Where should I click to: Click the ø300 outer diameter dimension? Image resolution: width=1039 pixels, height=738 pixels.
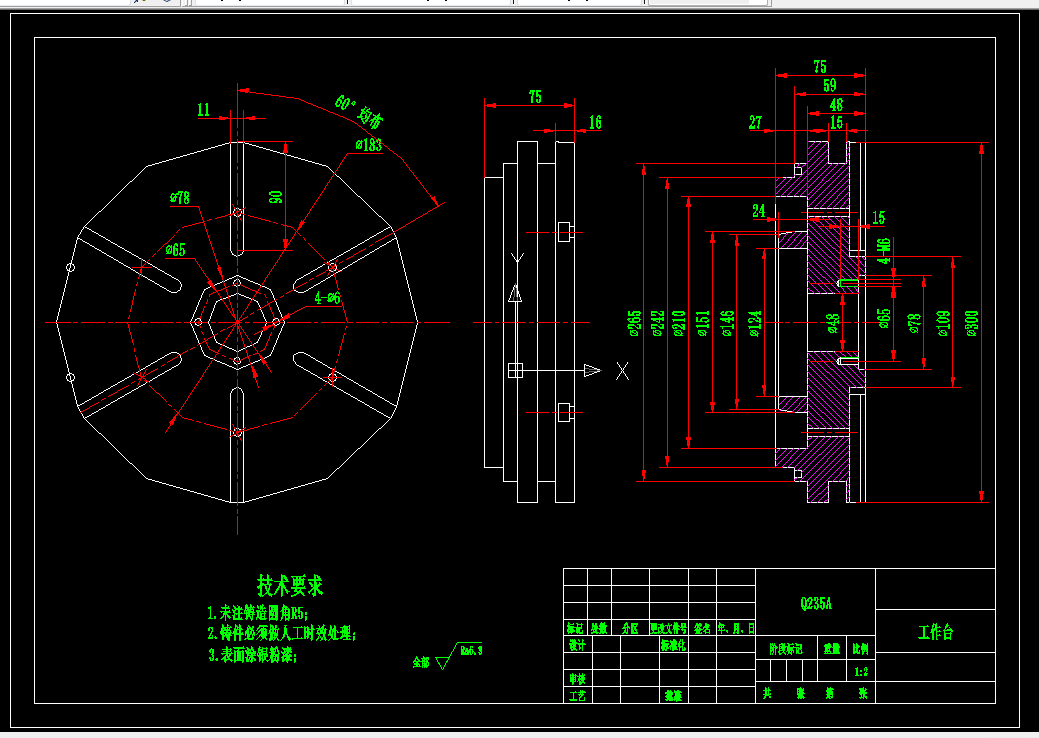pyautogui.click(x=971, y=323)
